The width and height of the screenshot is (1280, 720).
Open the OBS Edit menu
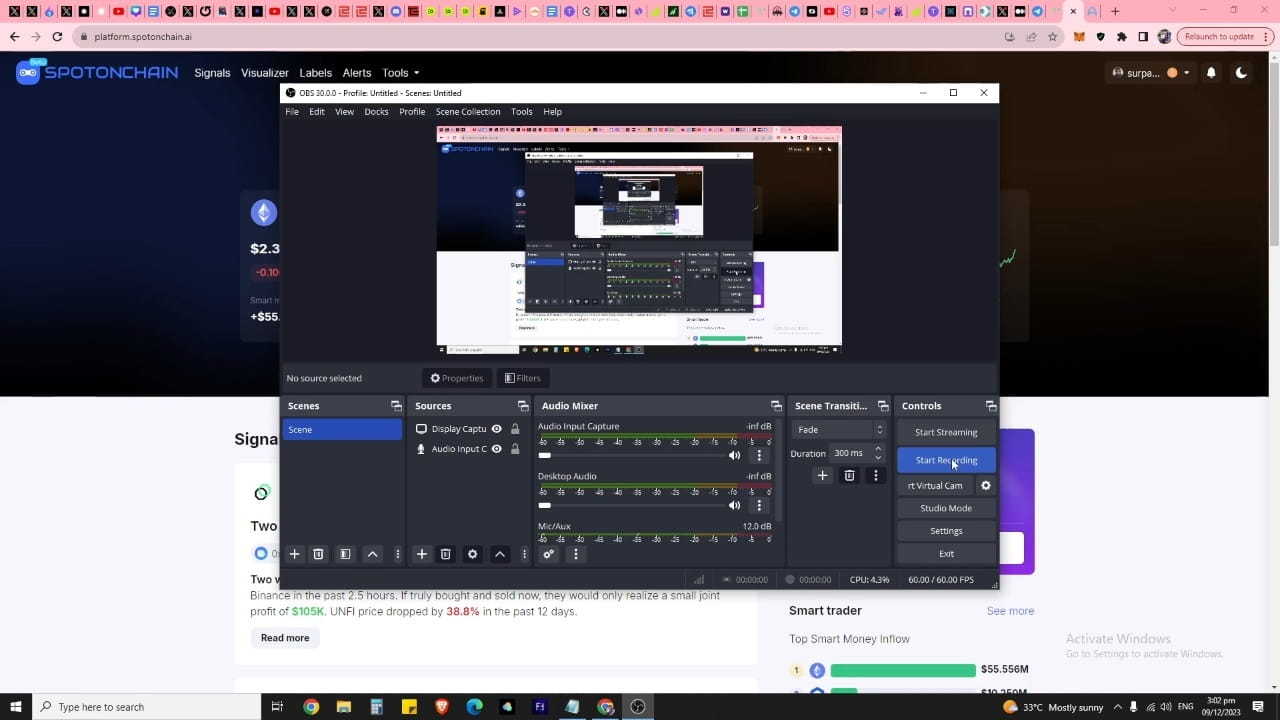coord(317,112)
